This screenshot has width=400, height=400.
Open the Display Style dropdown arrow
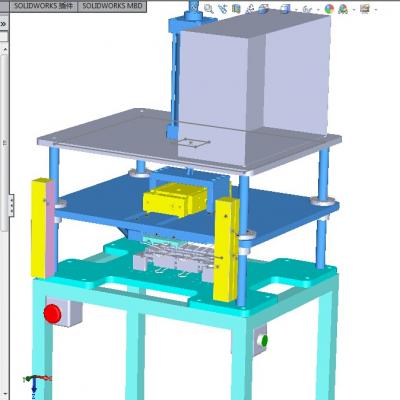point(296,10)
